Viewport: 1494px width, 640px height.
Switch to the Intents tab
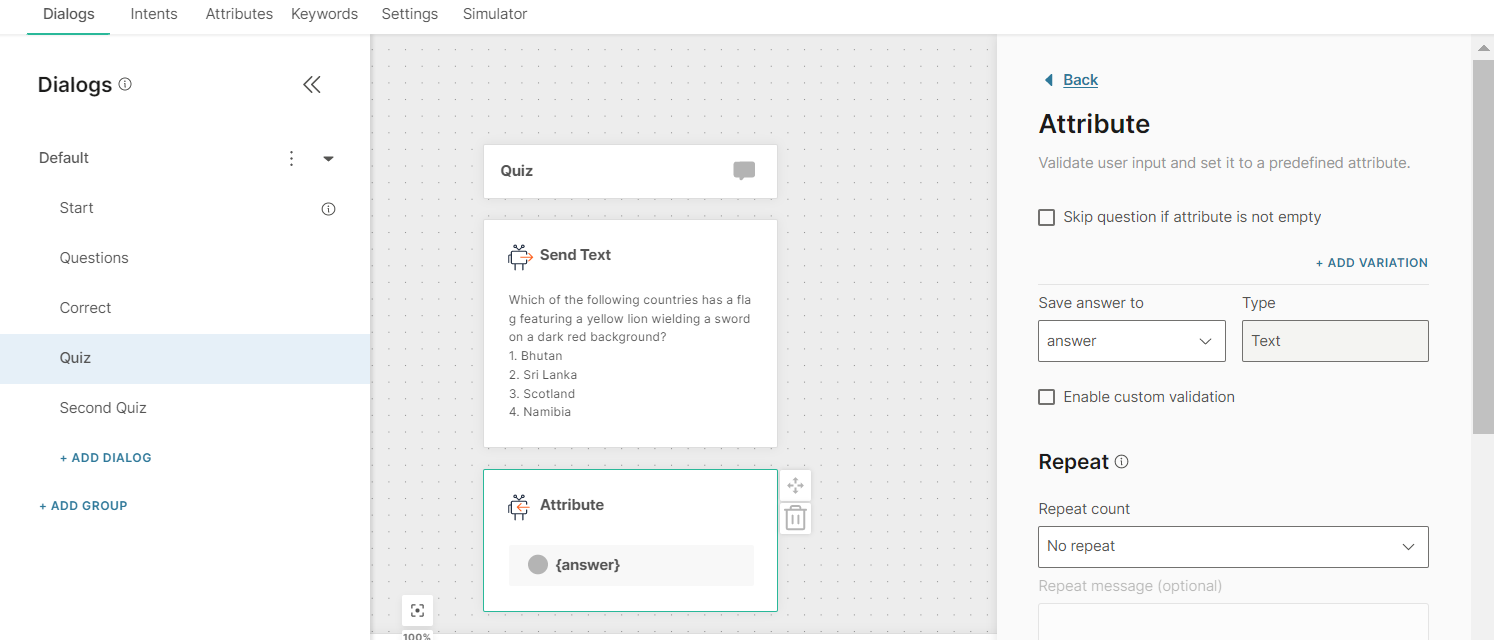click(154, 14)
